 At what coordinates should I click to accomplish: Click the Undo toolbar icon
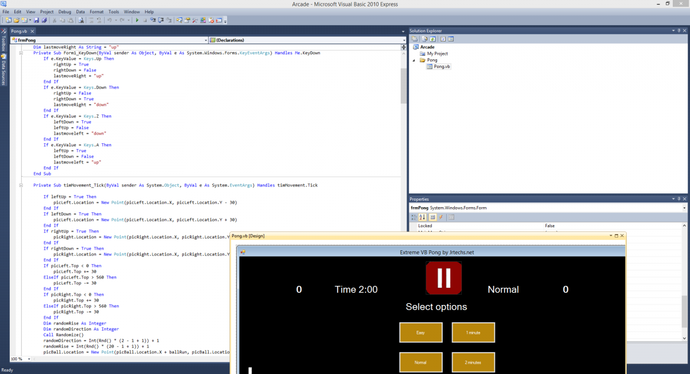point(110,20)
